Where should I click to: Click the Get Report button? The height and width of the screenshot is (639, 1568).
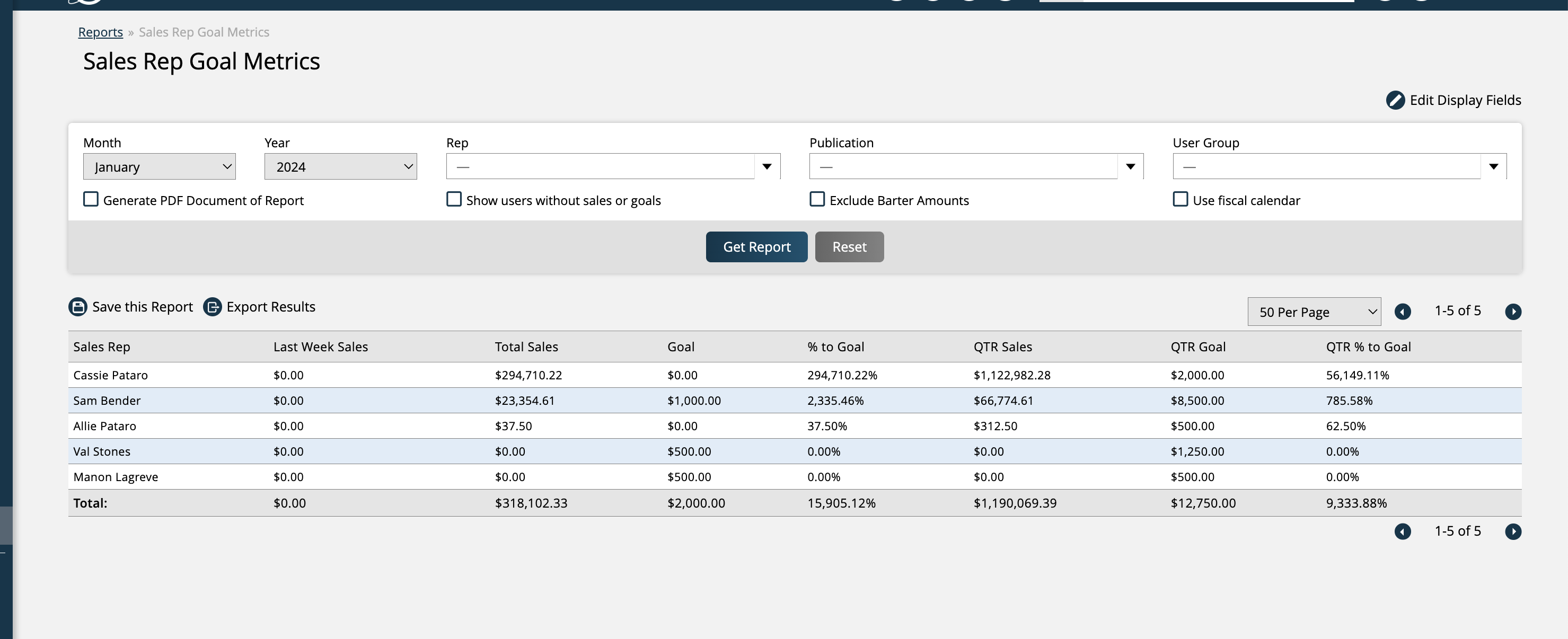pyautogui.click(x=756, y=247)
